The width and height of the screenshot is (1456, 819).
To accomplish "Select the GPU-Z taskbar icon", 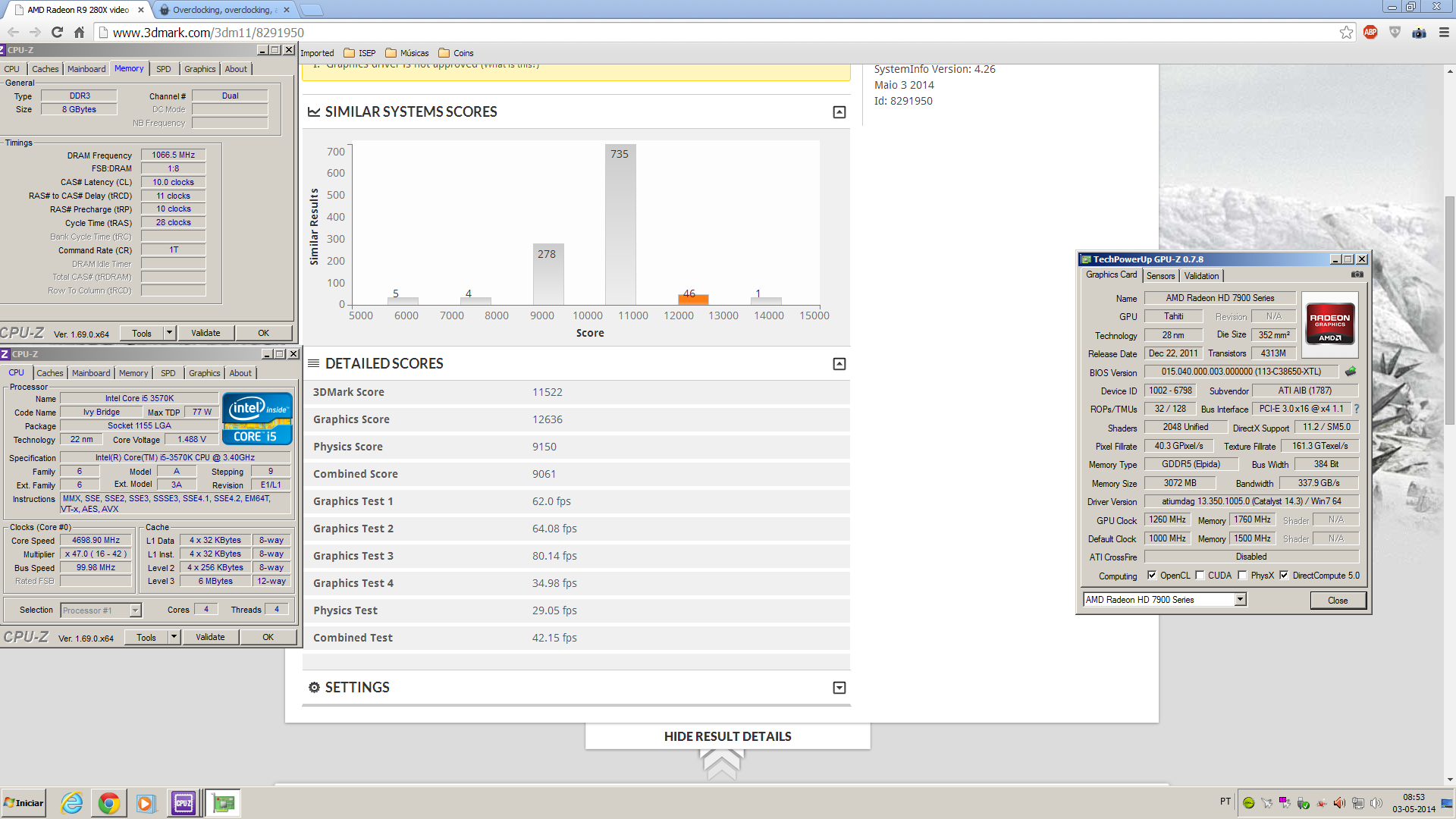I will click(224, 803).
